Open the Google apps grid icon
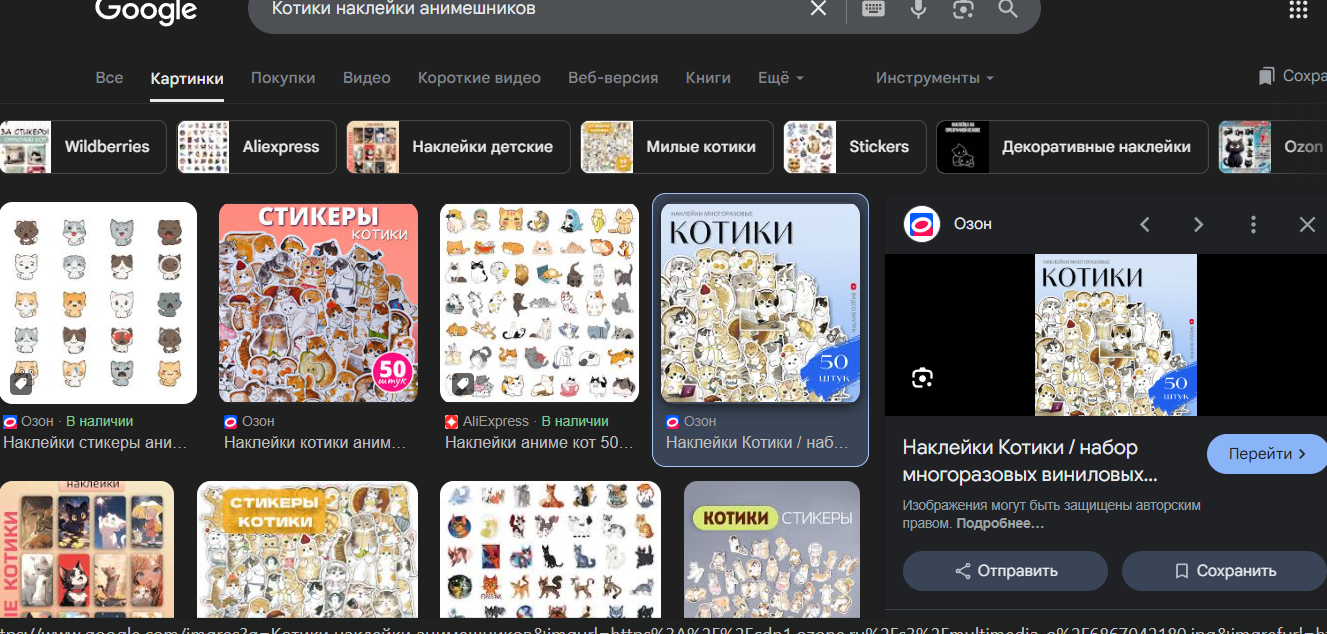This screenshot has height=634, width=1327. 1298,9
